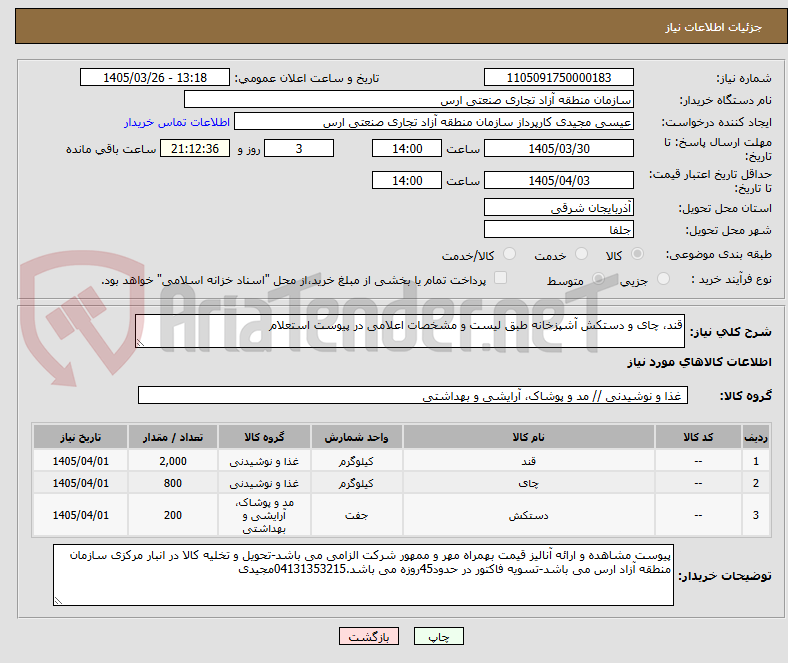Viewport: 788px width, 663px height.
Task: Choose the متوسط purchase type radio
Action: coord(598,279)
